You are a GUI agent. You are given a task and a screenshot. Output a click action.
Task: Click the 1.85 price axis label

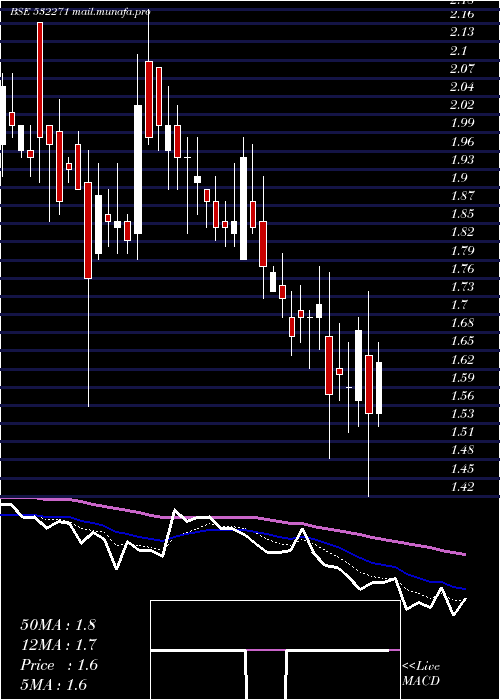(462, 214)
